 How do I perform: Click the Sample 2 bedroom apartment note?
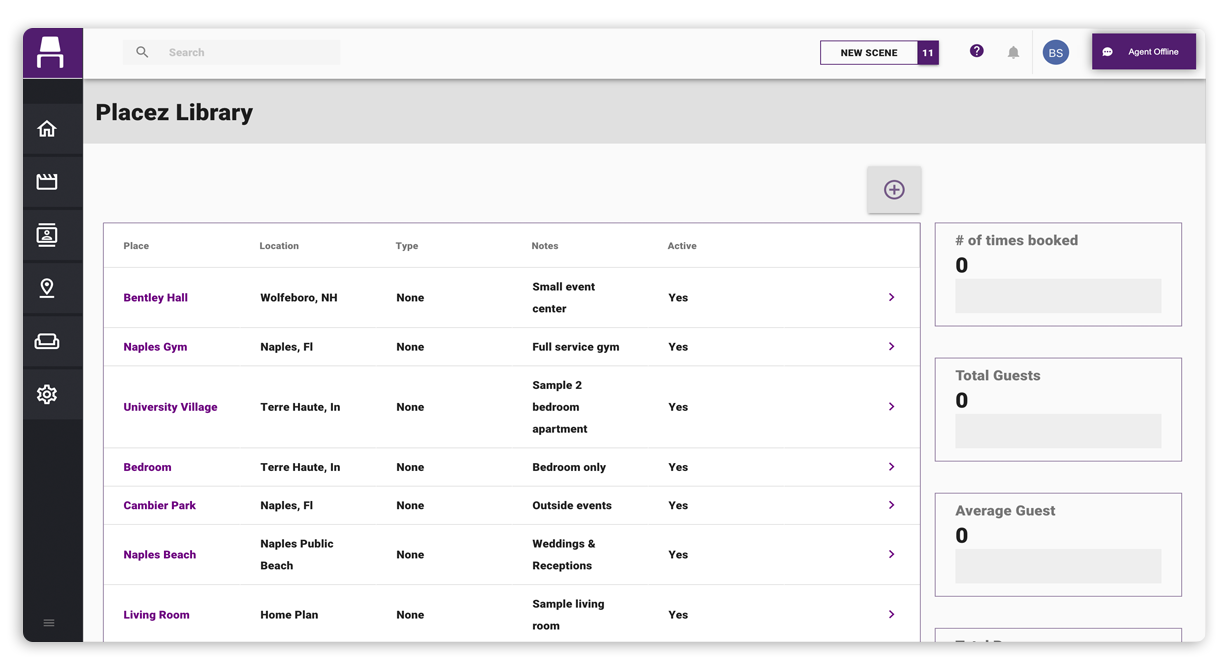click(560, 407)
